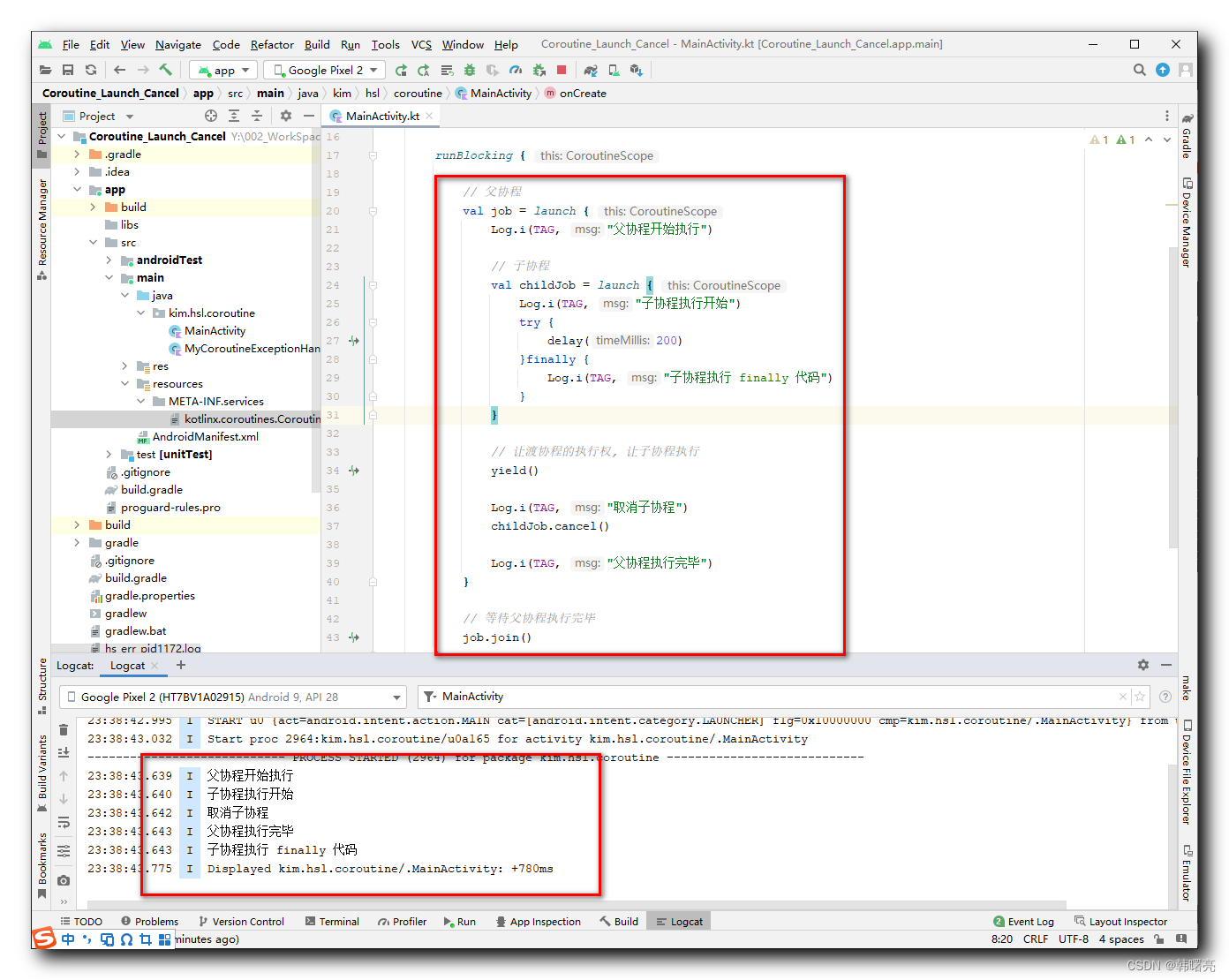
Task: Open the File menu
Action: [x=71, y=44]
